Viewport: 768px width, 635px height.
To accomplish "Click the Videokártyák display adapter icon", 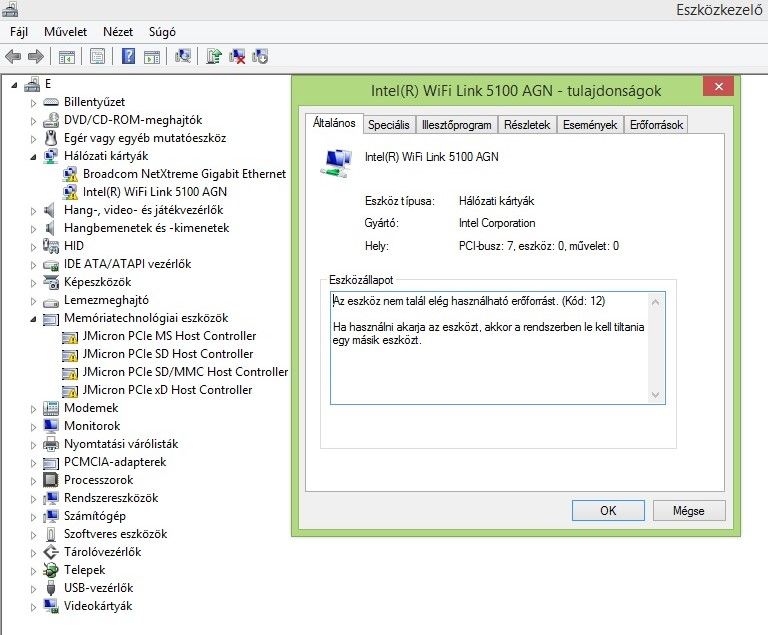I will click(51, 606).
